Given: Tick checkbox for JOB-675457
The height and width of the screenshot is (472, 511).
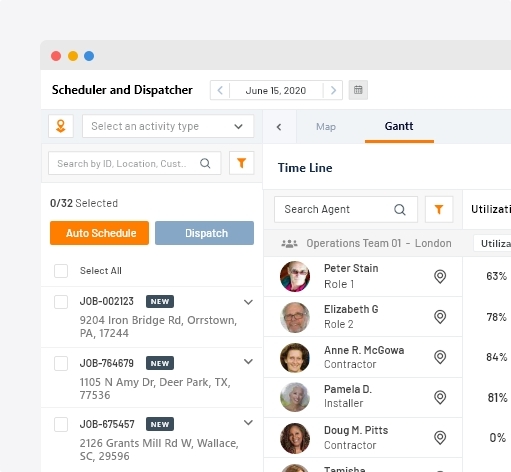Looking at the screenshot, I should [x=61, y=425].
